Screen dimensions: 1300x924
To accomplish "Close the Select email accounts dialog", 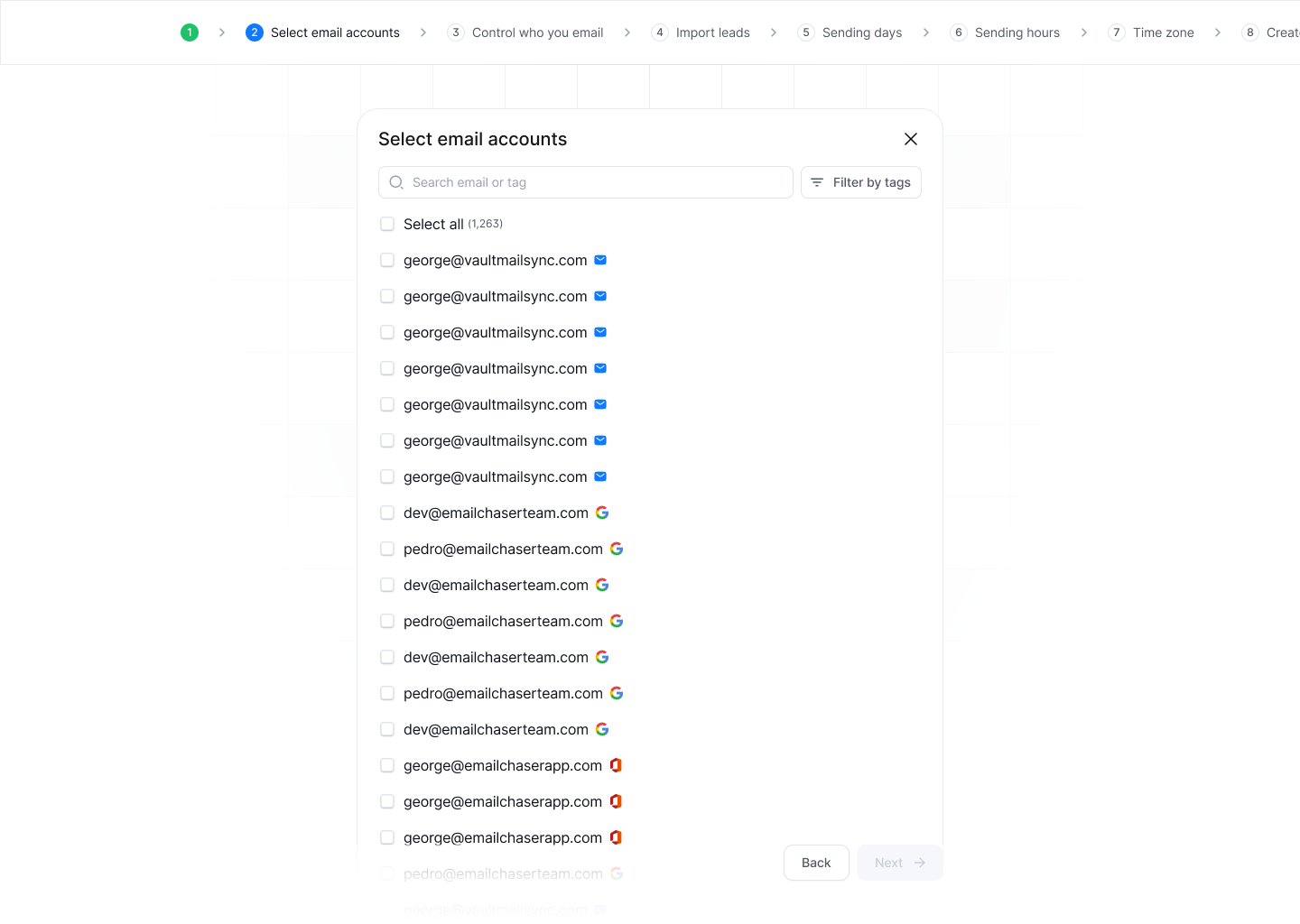I will click(911, 139).
